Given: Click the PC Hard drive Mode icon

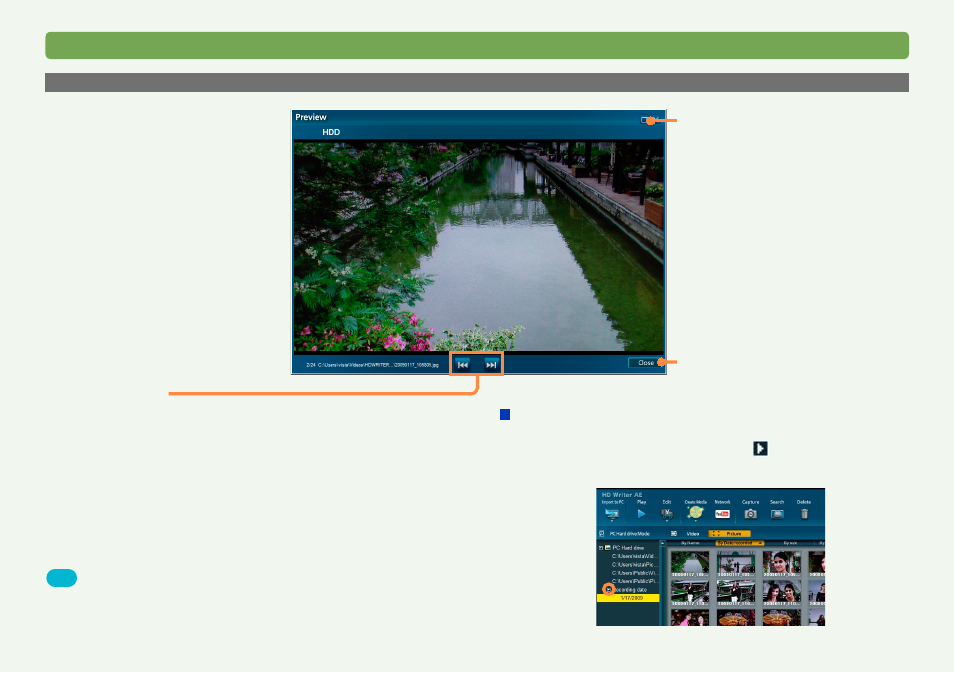Looking at the screenshot, I should tap(601, 534).
